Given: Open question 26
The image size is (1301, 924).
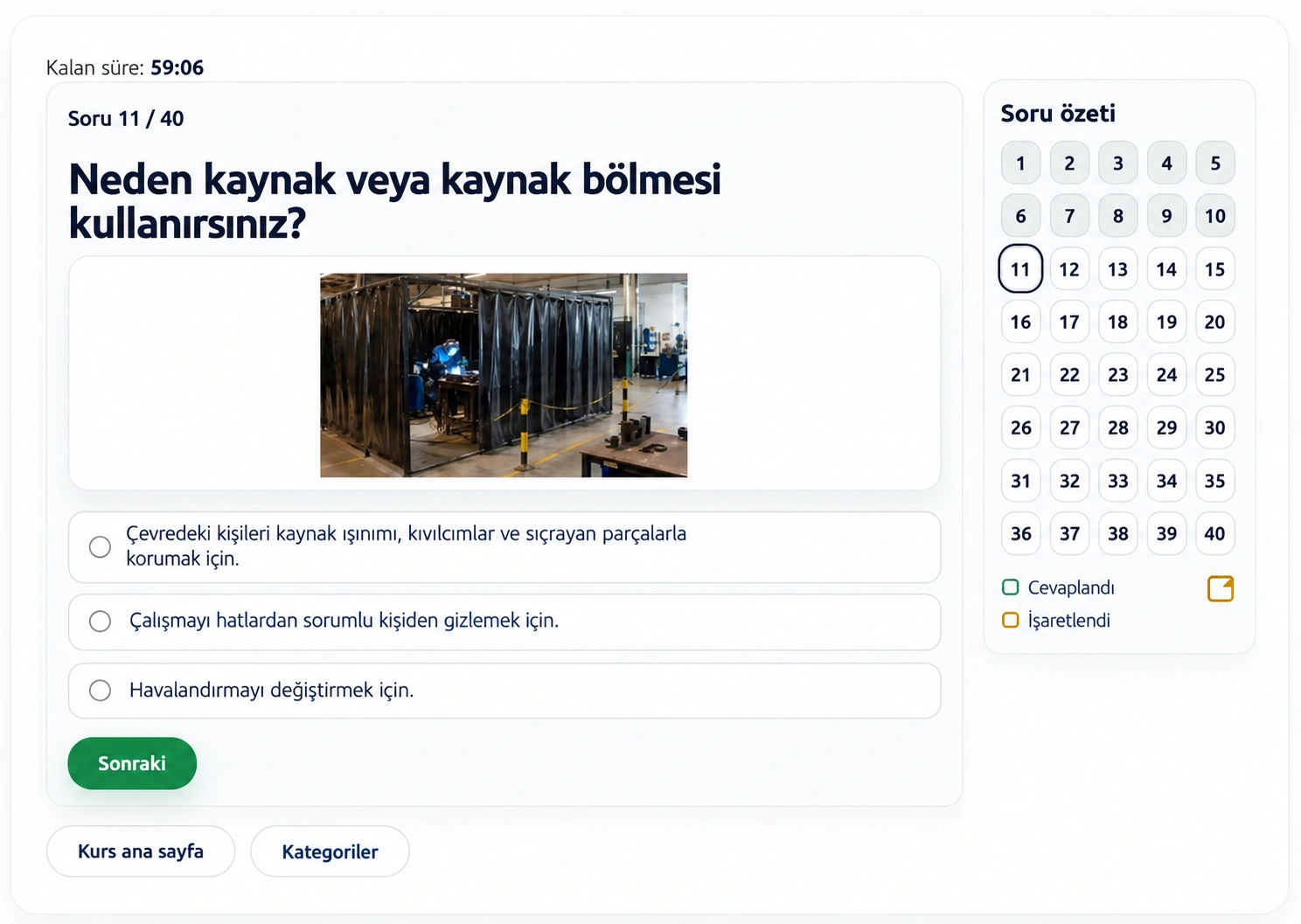Looking at the screenshot, I should [x=1020, y=427].
